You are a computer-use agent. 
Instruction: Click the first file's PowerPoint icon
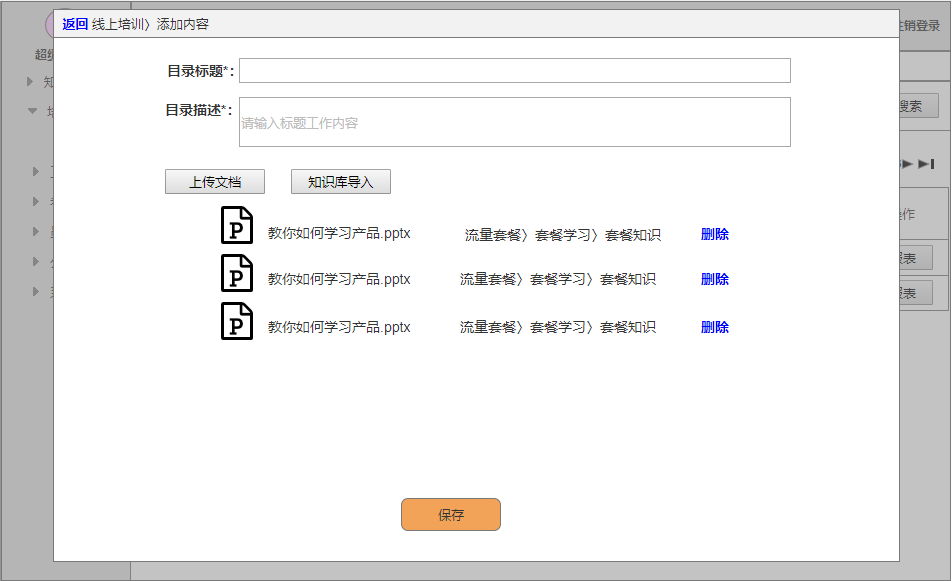237,225
